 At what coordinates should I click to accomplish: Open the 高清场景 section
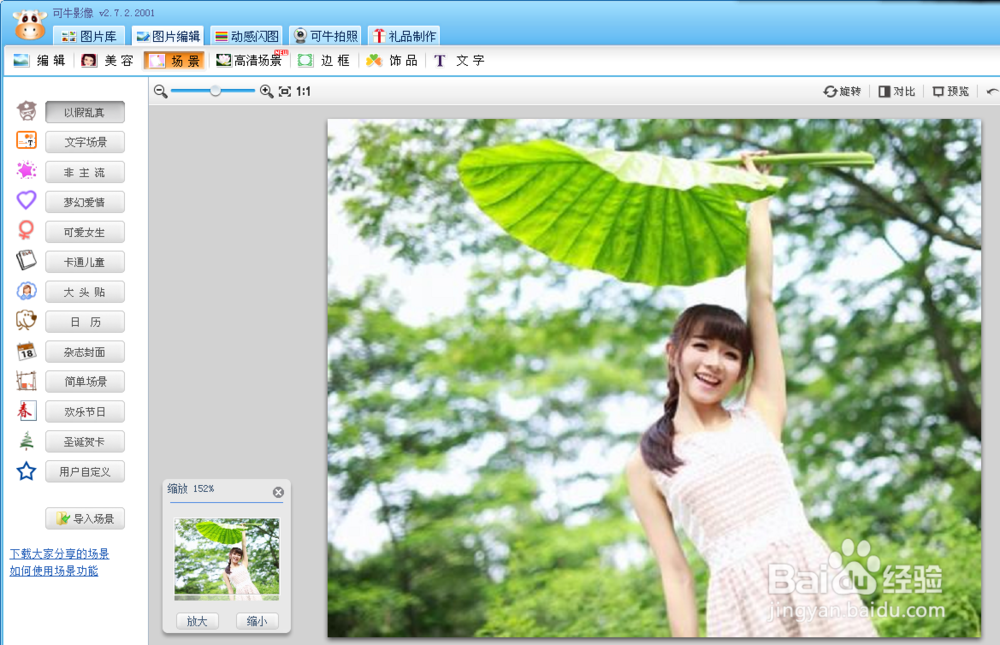coord(250,61)
